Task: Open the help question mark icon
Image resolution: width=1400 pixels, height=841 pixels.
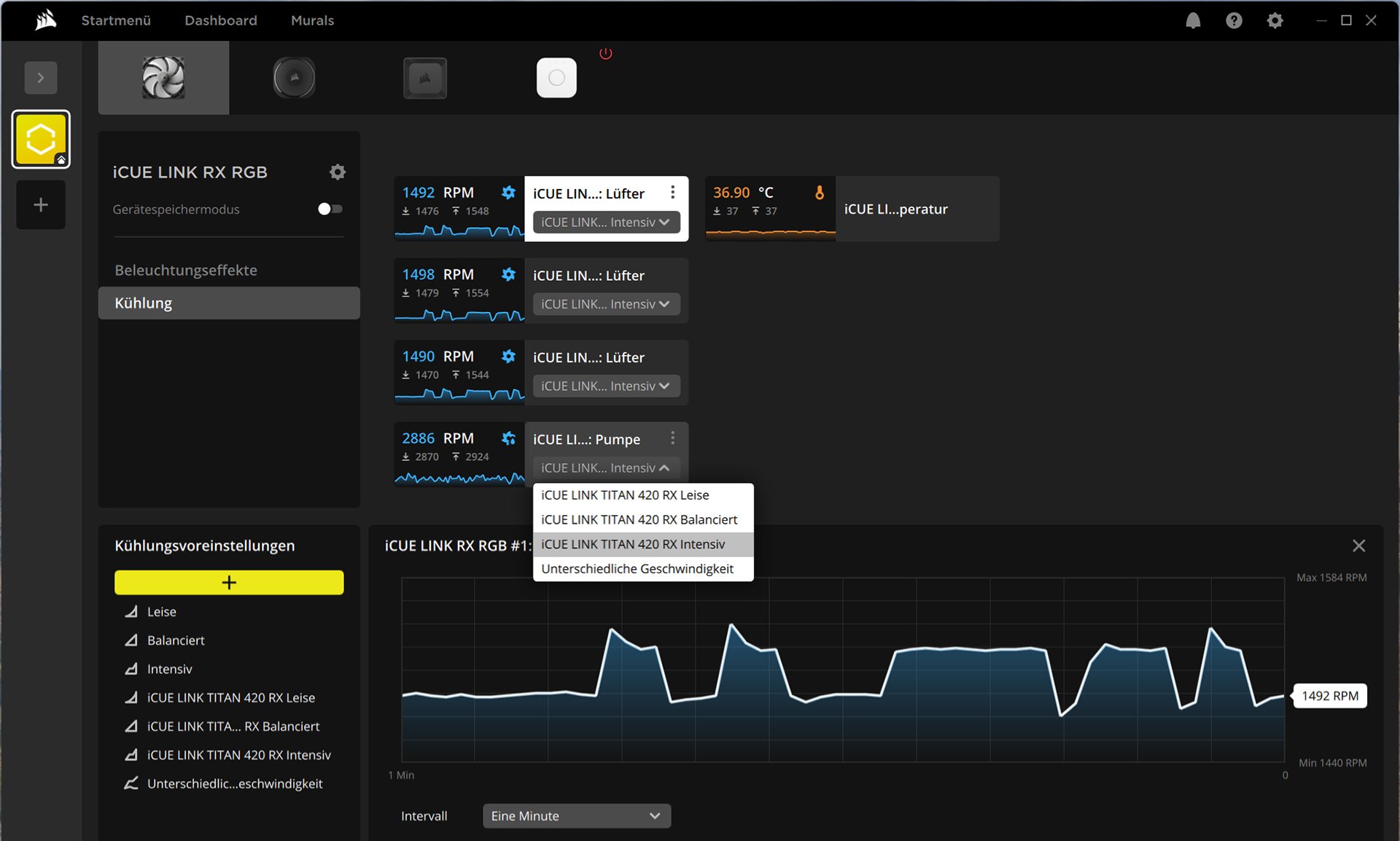Action: tap(1234, 20)
